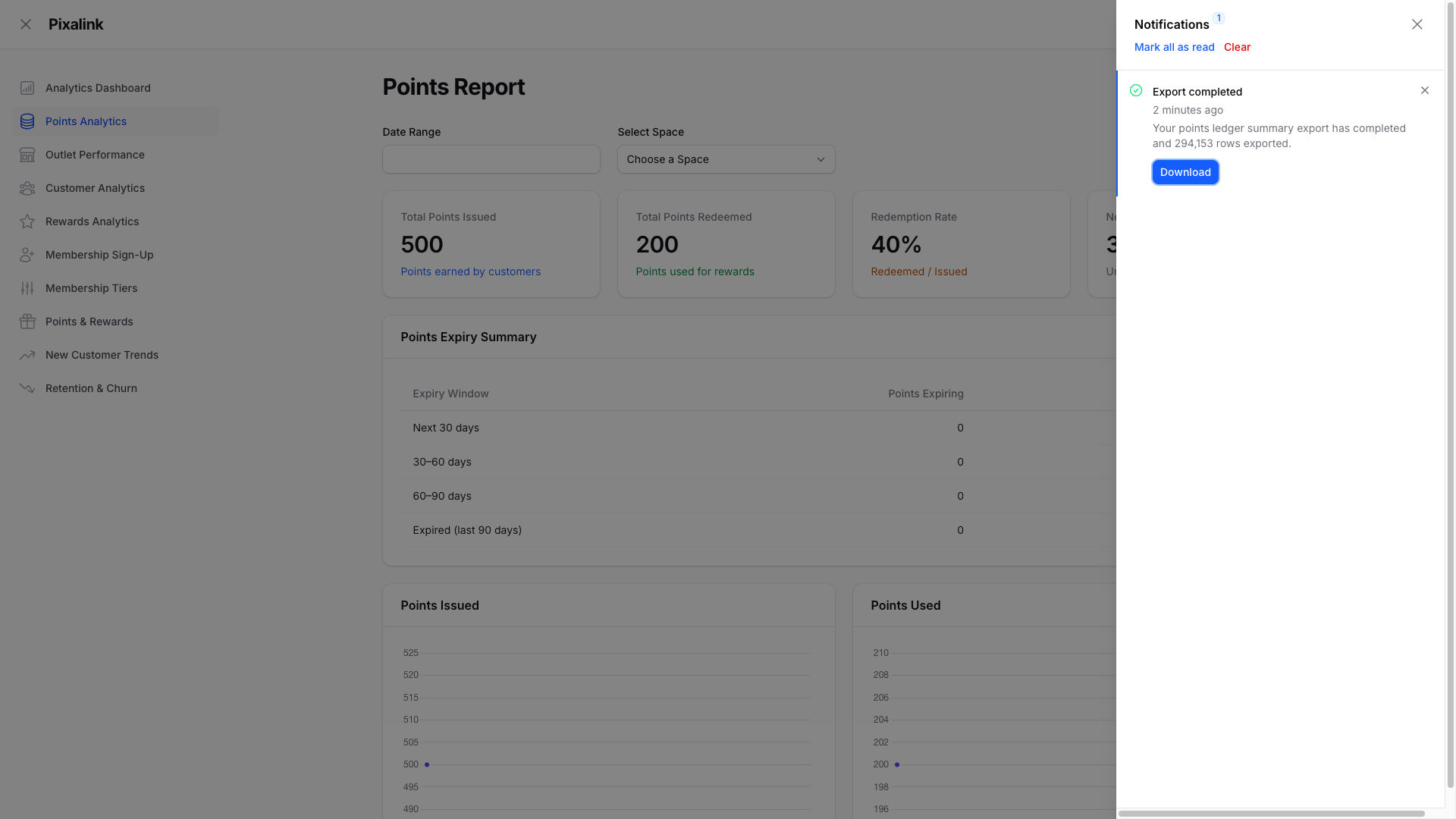Click the Points Analytics database icon
The width and height of the screenshot is (1456, 819).
[27, 121]
